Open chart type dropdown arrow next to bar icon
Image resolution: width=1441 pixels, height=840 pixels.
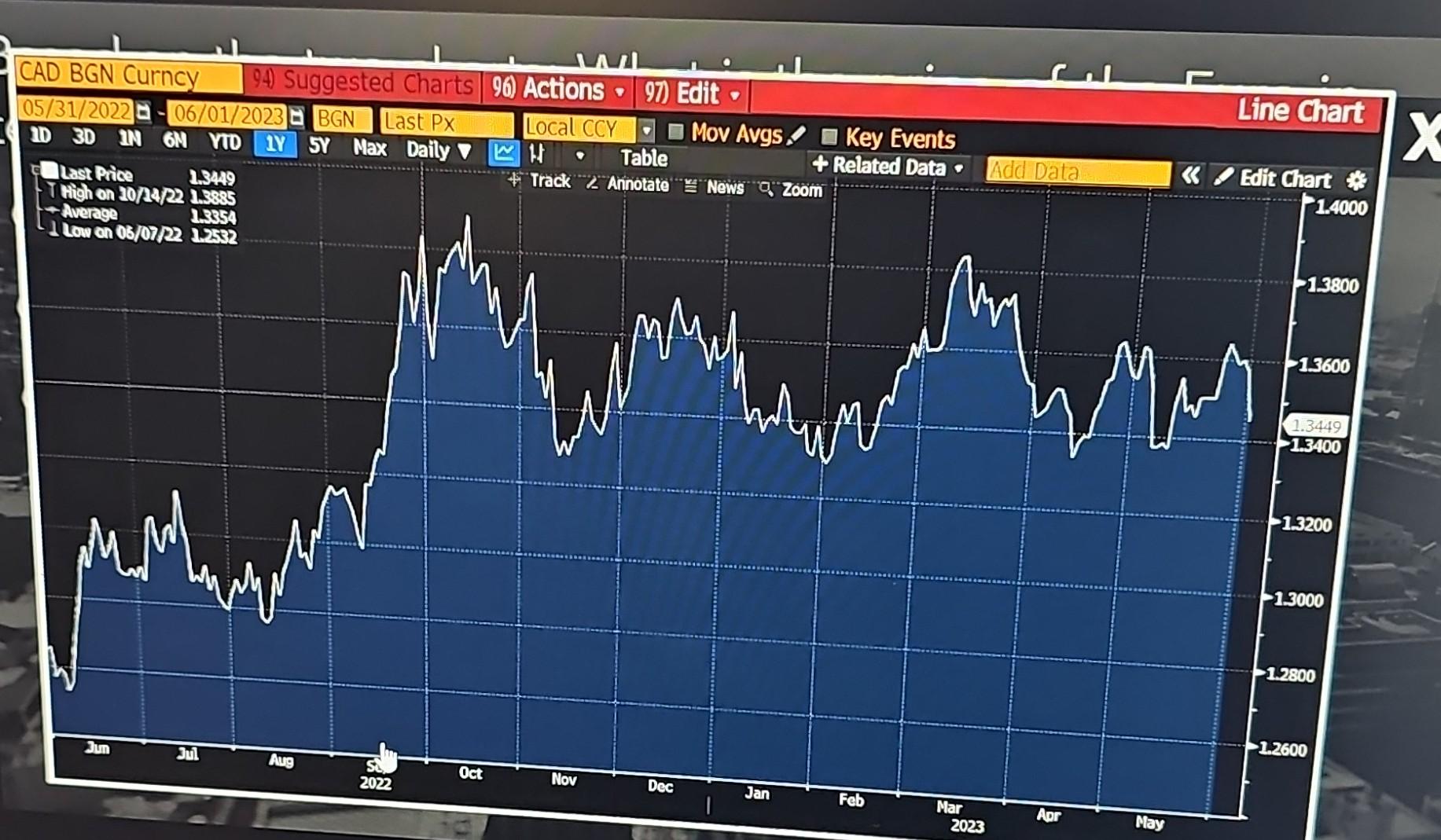tap(580, 156)
